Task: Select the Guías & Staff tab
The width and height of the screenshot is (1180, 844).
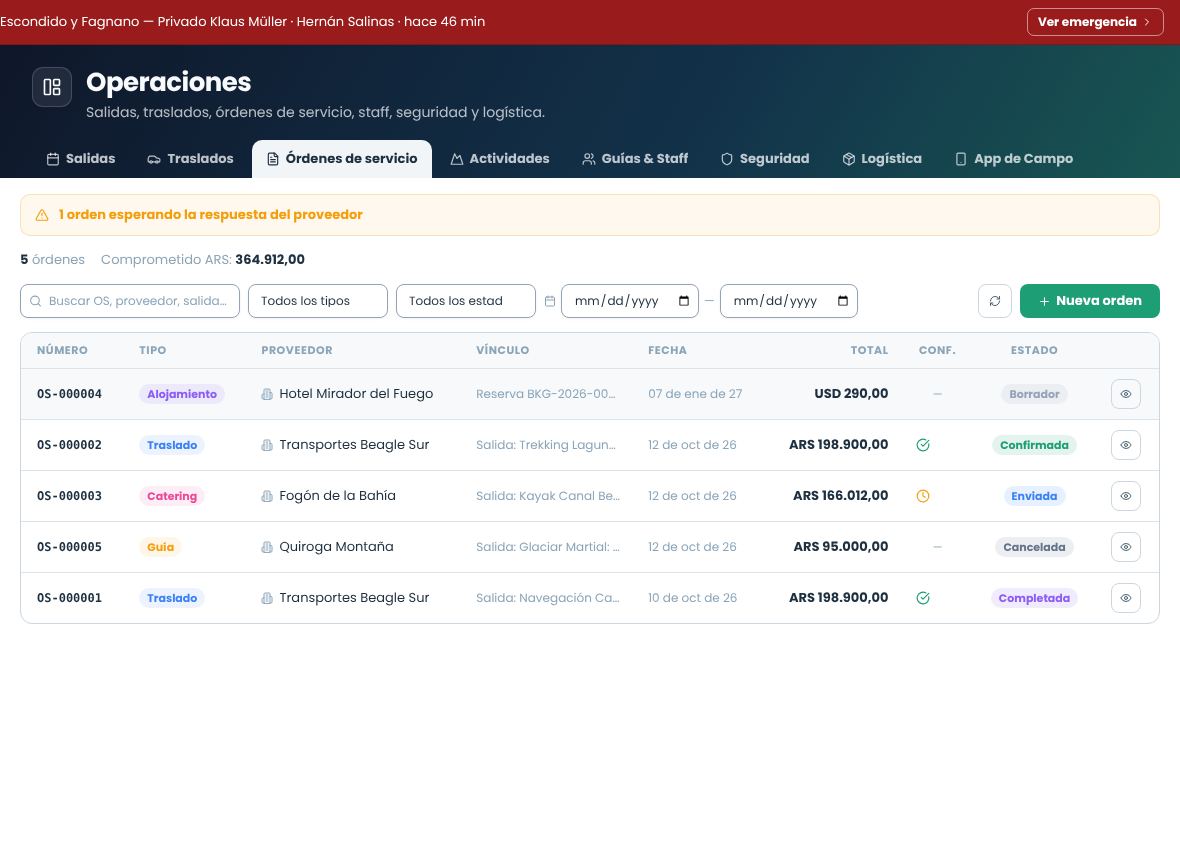Action: (x=635, y=159)
